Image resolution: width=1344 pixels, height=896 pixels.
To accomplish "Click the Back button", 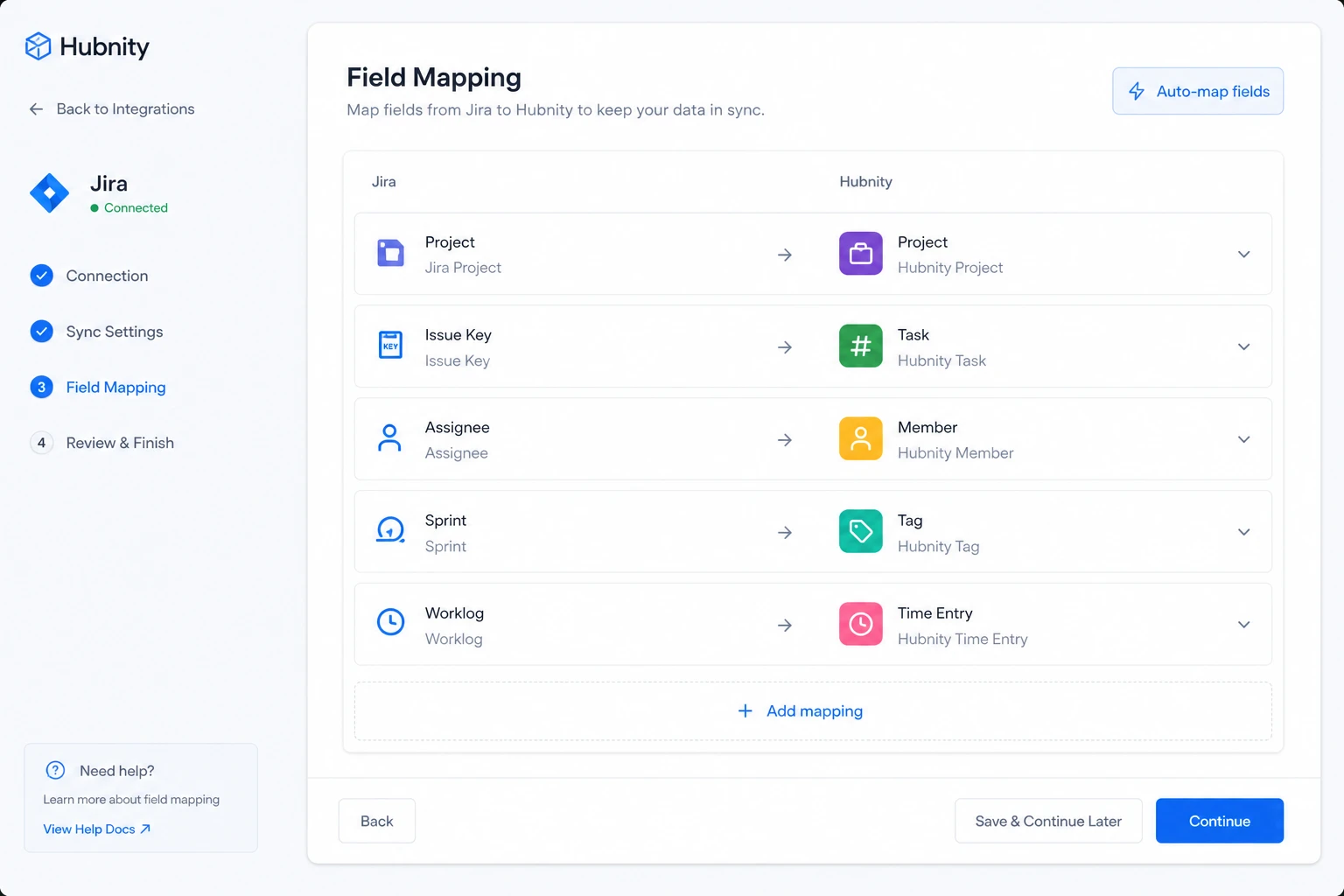I will coord(377,821).
